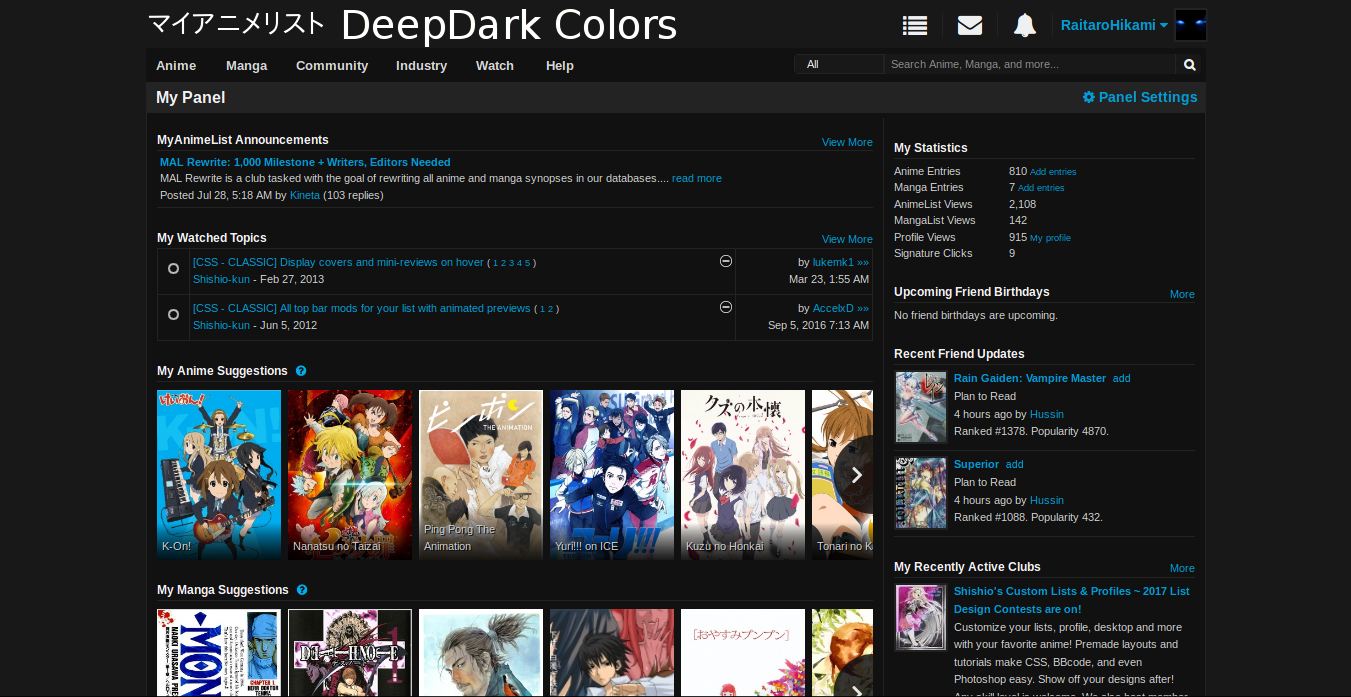The width and height of the screenshot is (1351, 697).
Task: Open the Watch menu
Action: (495, 65)
